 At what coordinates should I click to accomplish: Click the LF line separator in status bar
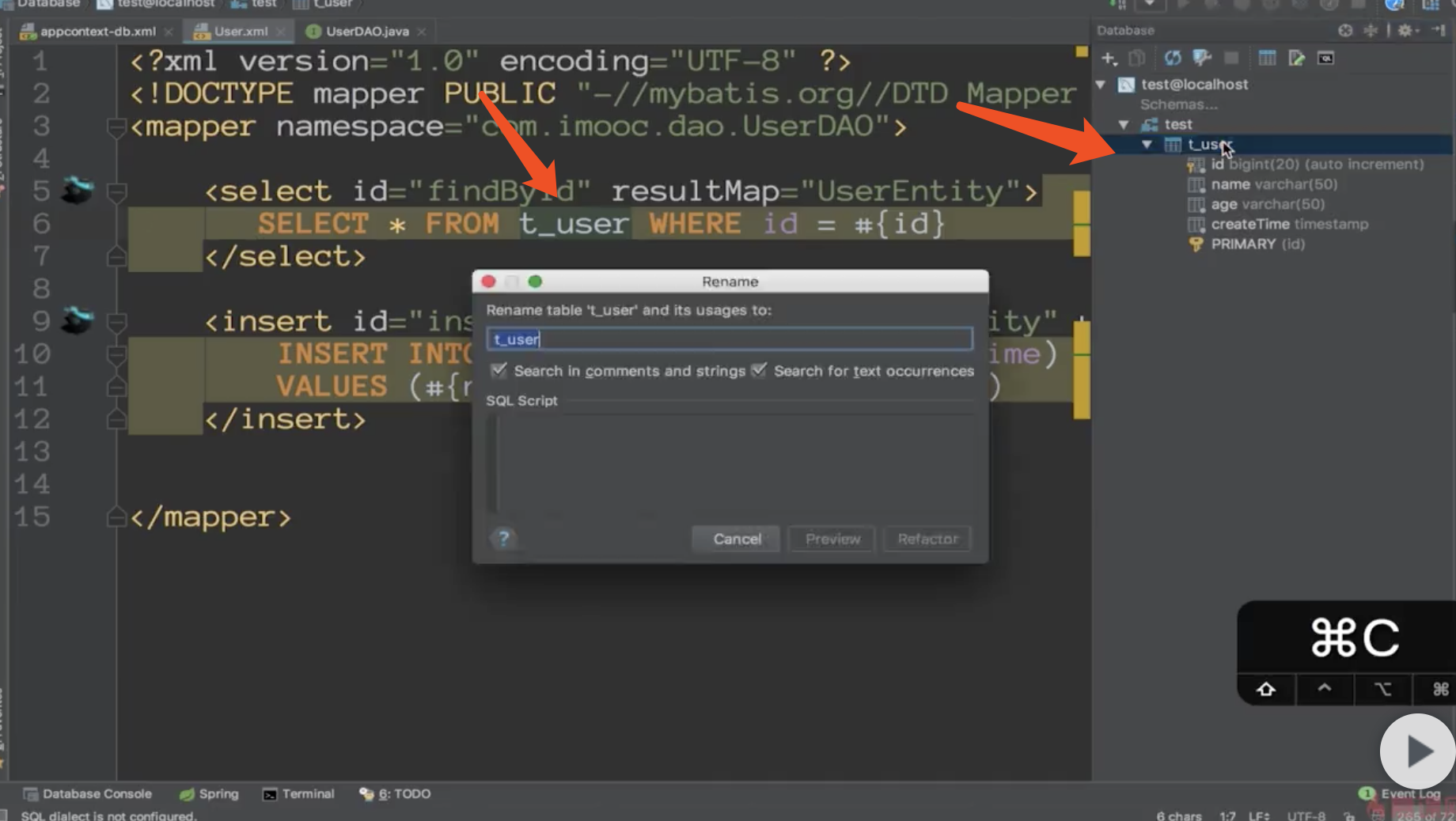[x=1259, y=815]
